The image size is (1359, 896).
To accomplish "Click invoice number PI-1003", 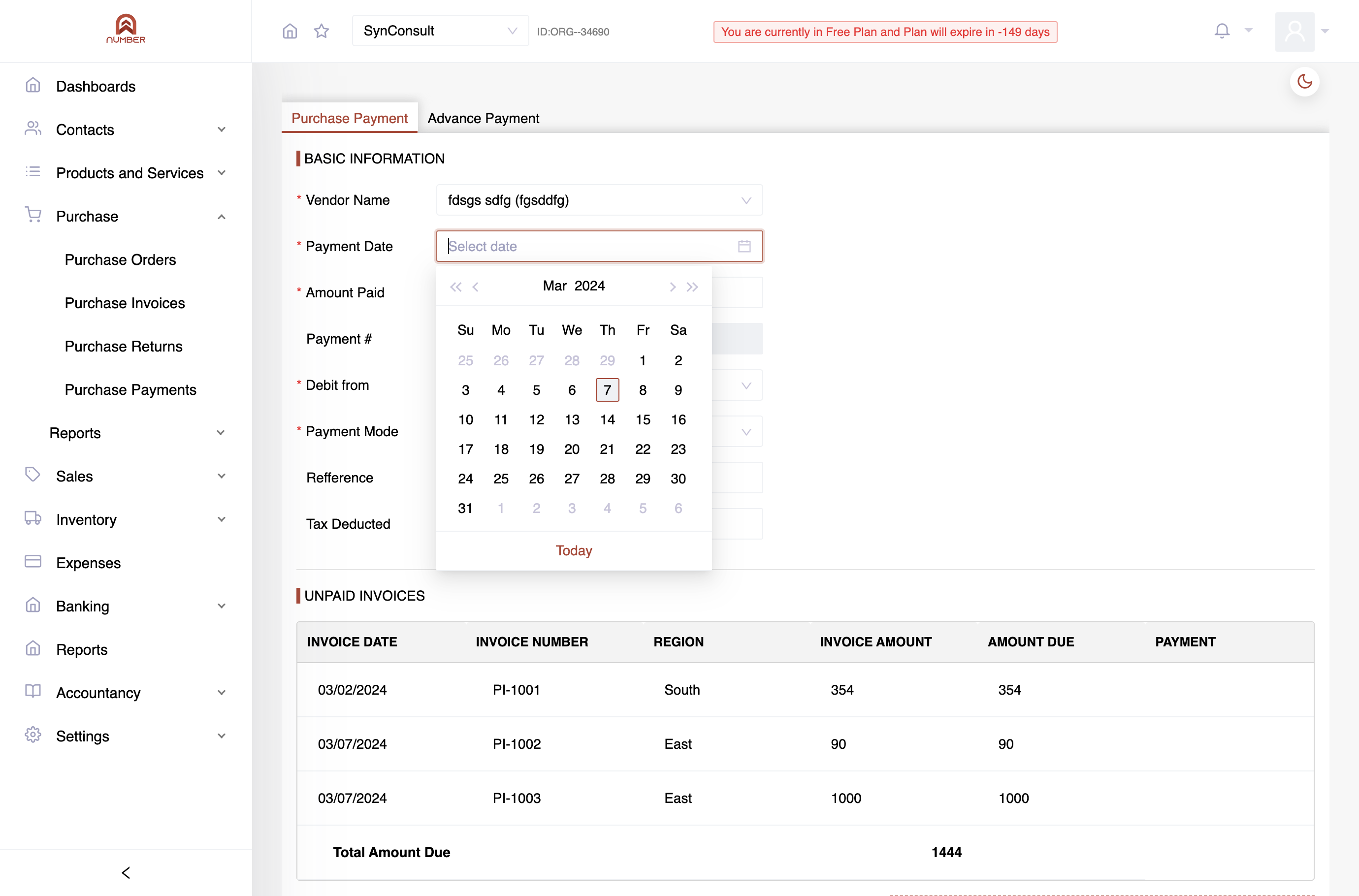I will tap(516, 799).
